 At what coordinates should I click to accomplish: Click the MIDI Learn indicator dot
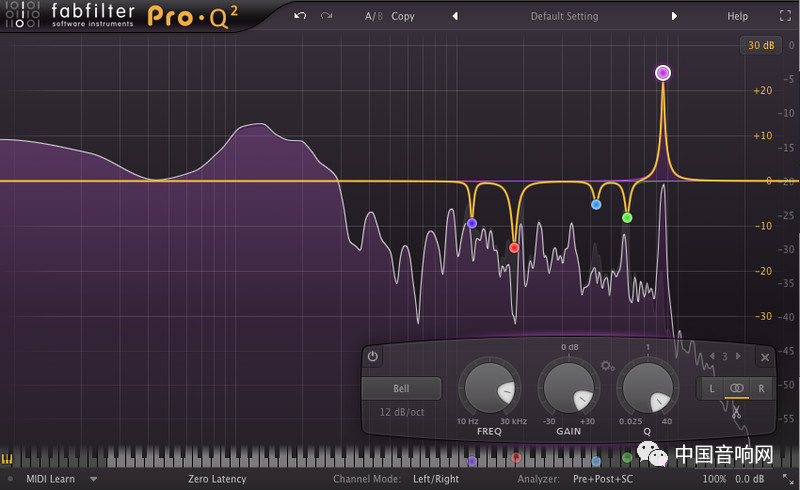tap(10, 479)
